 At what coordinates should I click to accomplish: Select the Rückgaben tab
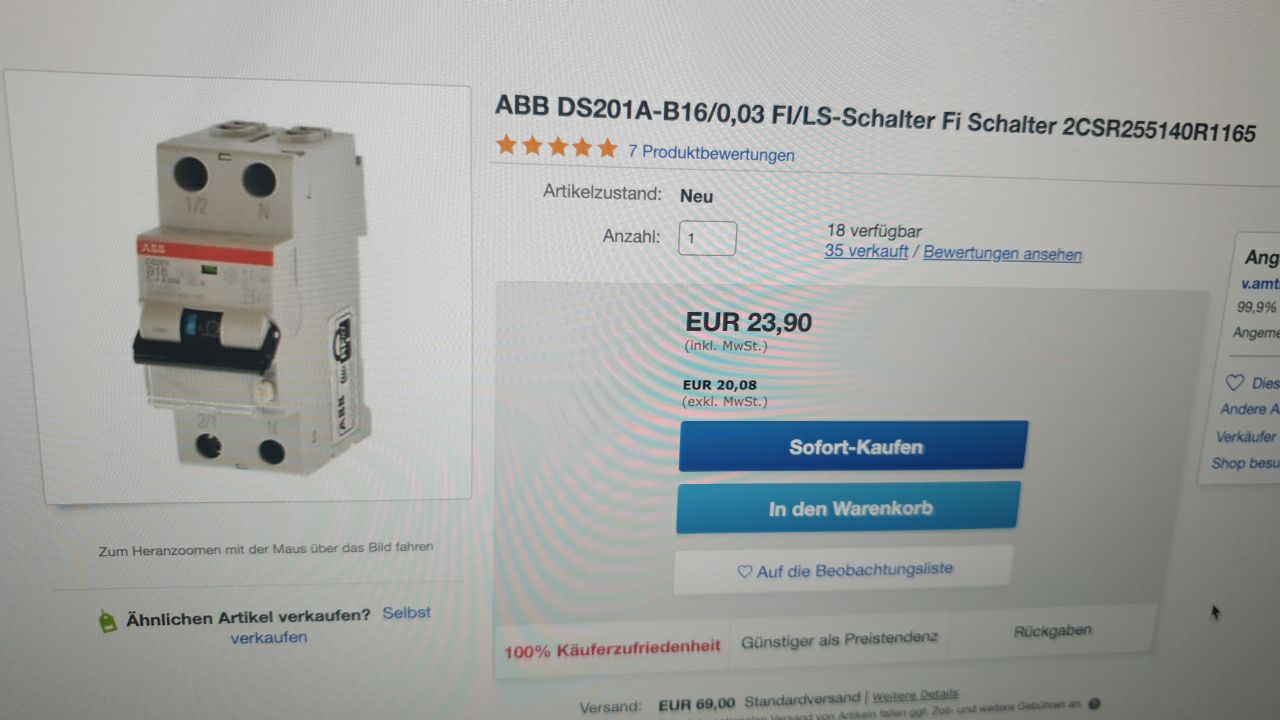(x=1052, y=631)
